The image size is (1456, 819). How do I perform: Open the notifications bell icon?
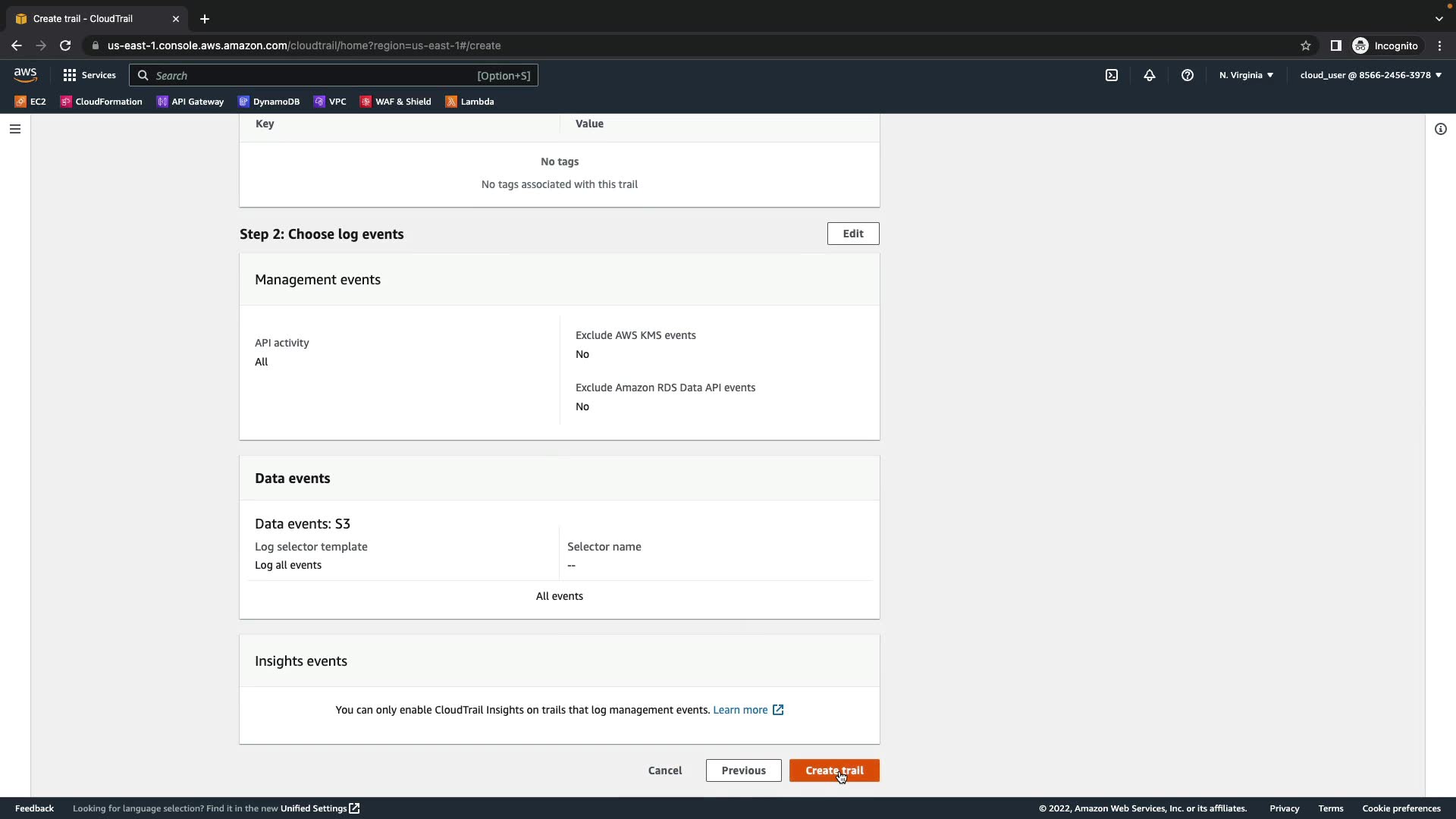tap(1150, 75)
